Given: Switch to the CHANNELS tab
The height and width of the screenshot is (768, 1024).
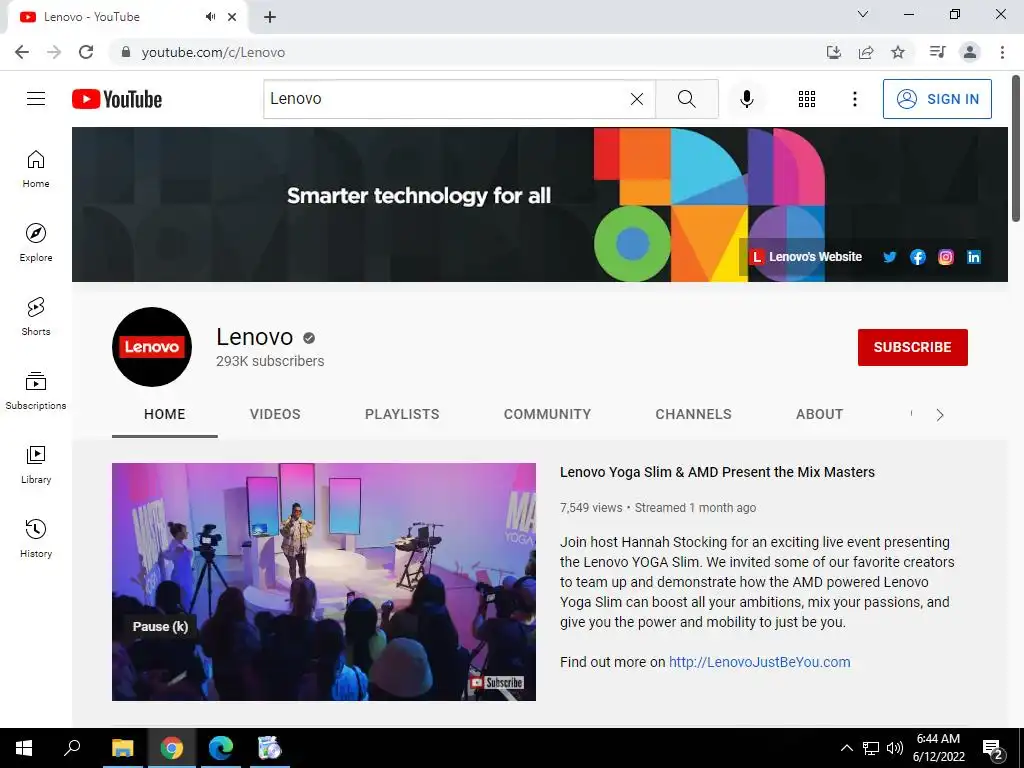Looking at the screenshot, I should point(694,414).
